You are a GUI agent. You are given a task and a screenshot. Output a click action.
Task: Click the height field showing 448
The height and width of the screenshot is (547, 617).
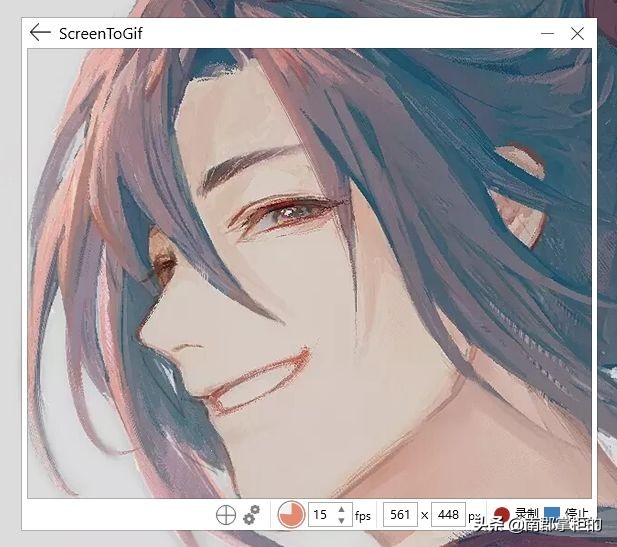click(x=448, y=515)
